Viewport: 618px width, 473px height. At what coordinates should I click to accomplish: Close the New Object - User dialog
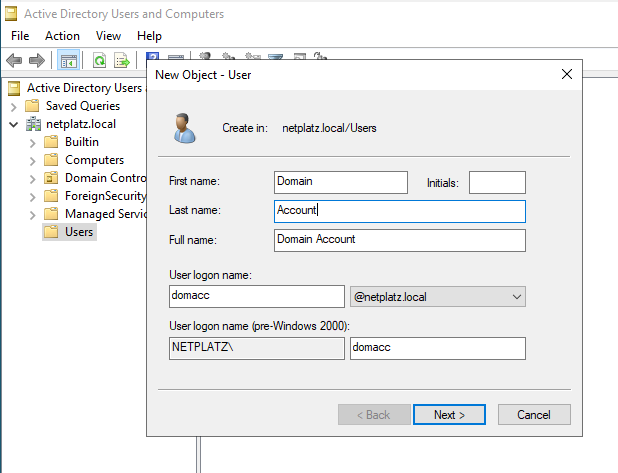(567, 74)
